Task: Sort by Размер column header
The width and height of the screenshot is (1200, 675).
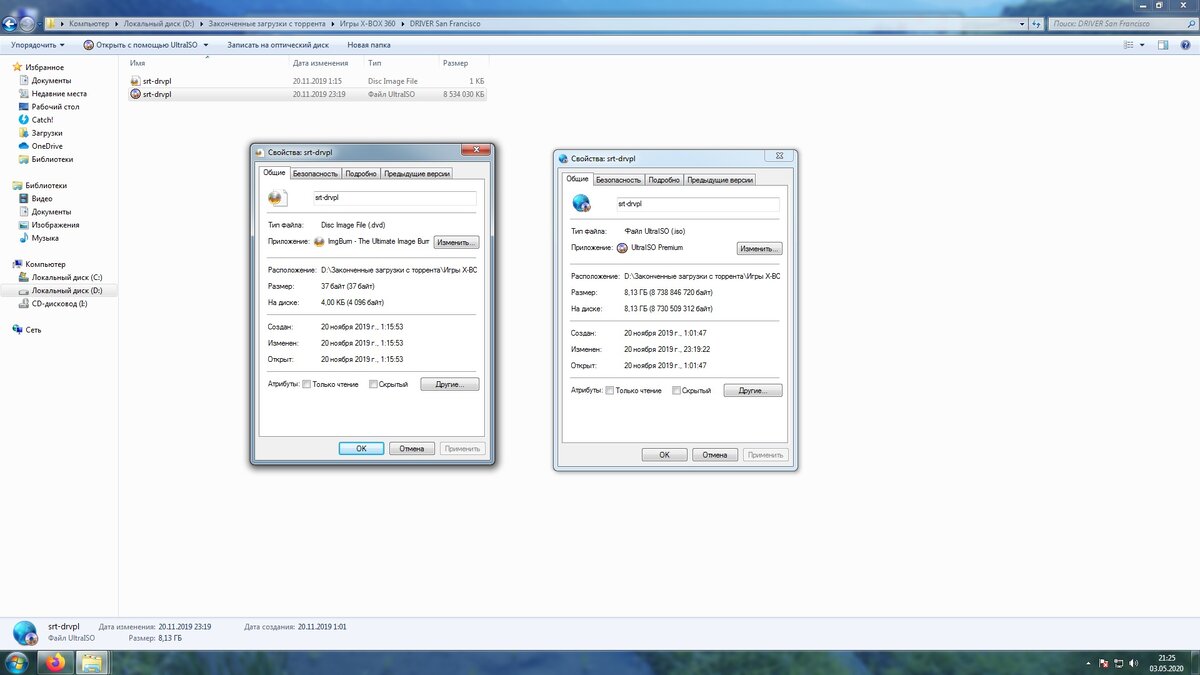Action: click(456, 63)
